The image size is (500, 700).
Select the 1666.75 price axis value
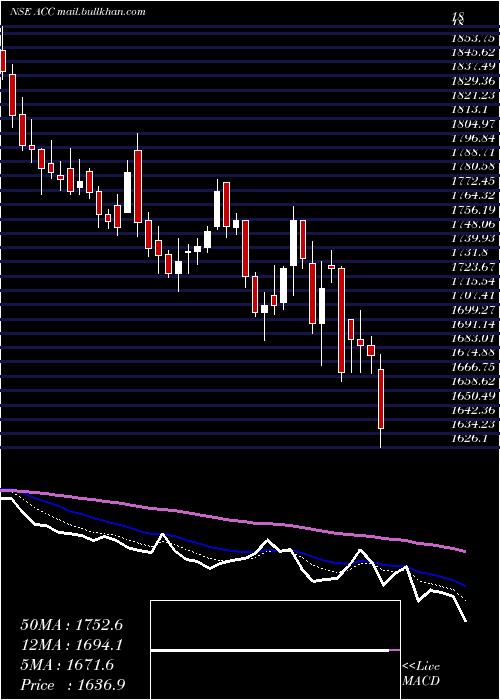tap(473, 367)
